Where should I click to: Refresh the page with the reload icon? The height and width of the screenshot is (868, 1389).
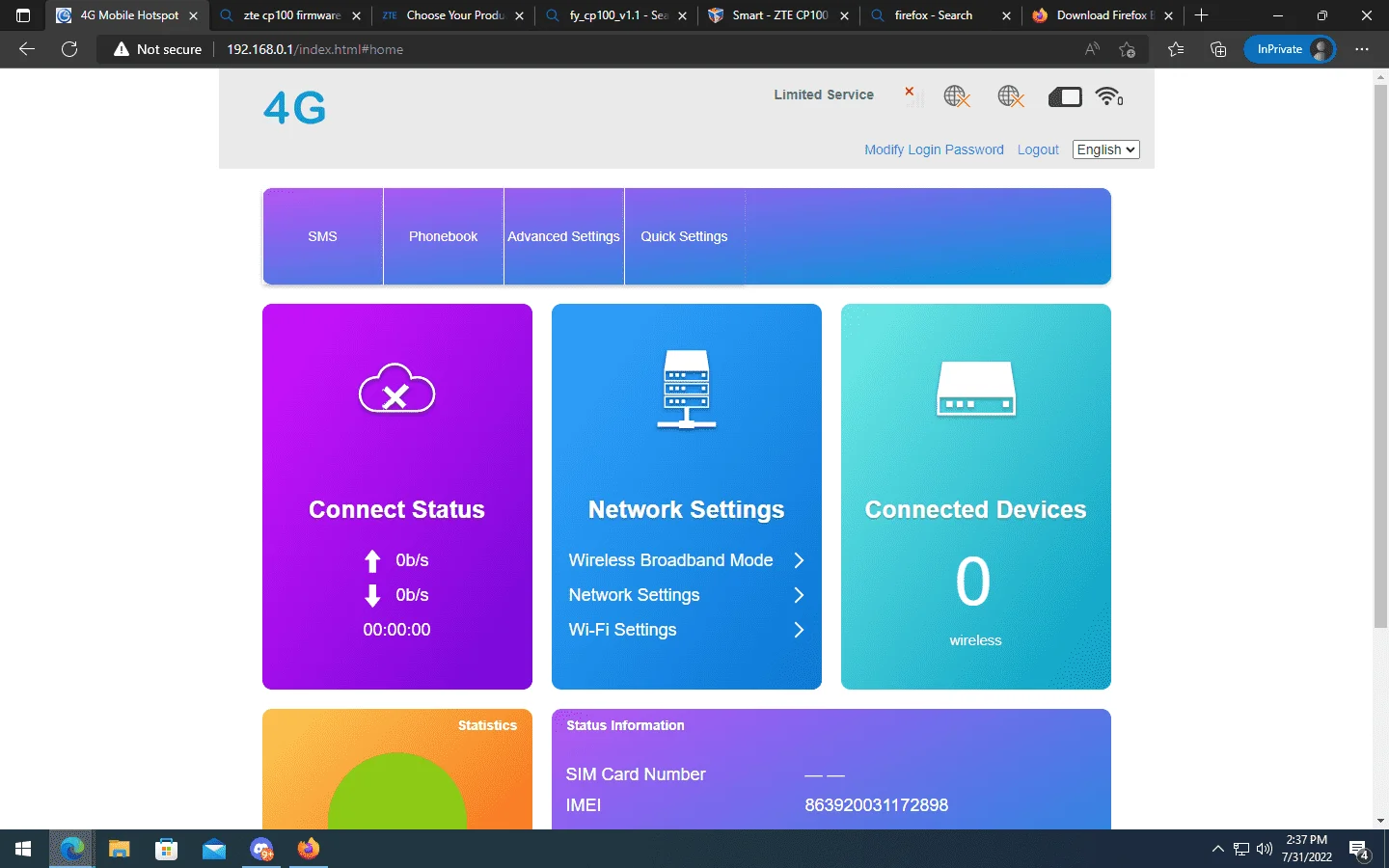pos(69,49)
